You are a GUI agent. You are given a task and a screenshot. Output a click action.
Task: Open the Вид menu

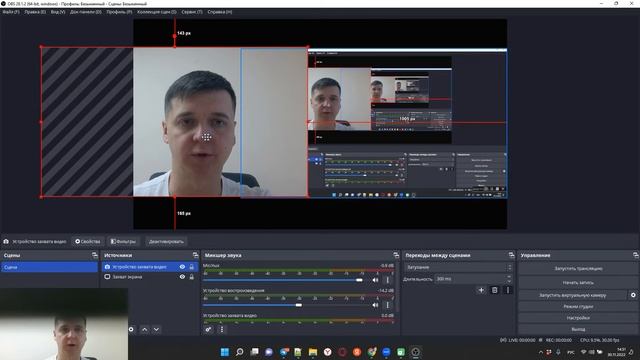pos(58,12)
